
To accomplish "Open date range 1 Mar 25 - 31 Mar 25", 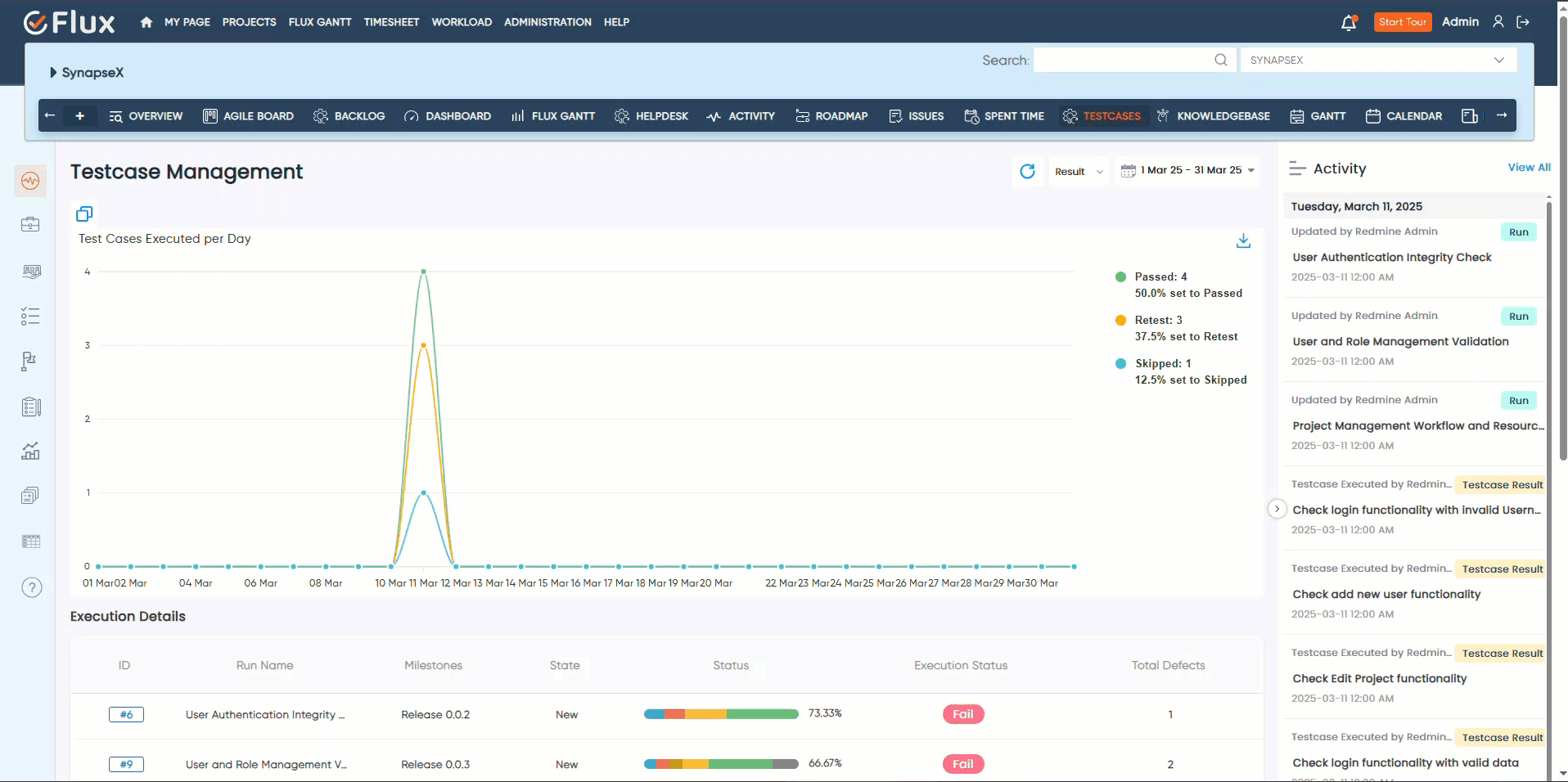I will coord(1187,171).
